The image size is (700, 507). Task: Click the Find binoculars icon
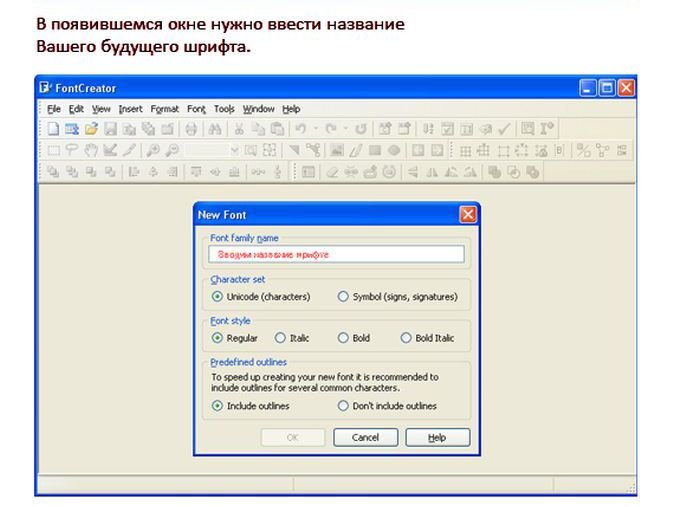point(213,129)
